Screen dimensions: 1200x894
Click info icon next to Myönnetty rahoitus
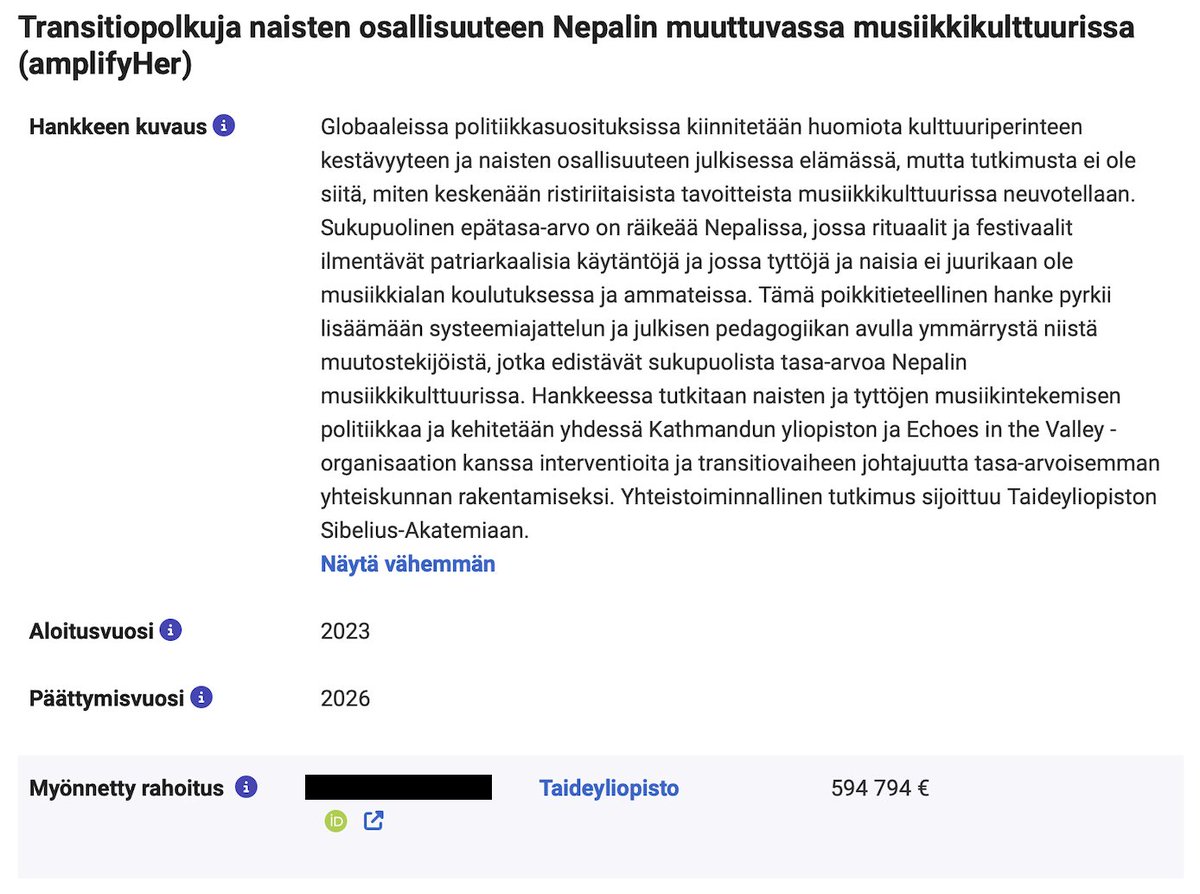245,788
